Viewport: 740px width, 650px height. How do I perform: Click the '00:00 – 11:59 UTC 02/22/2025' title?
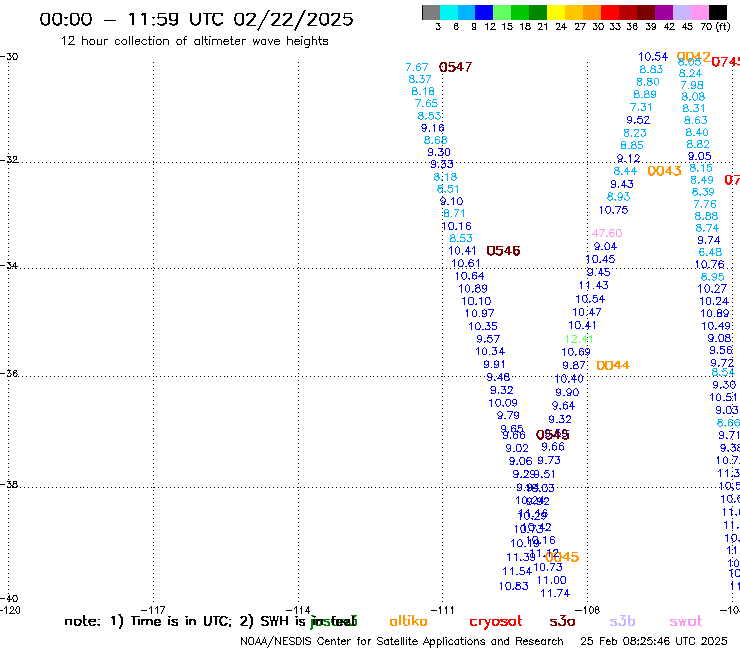(196, 19)
